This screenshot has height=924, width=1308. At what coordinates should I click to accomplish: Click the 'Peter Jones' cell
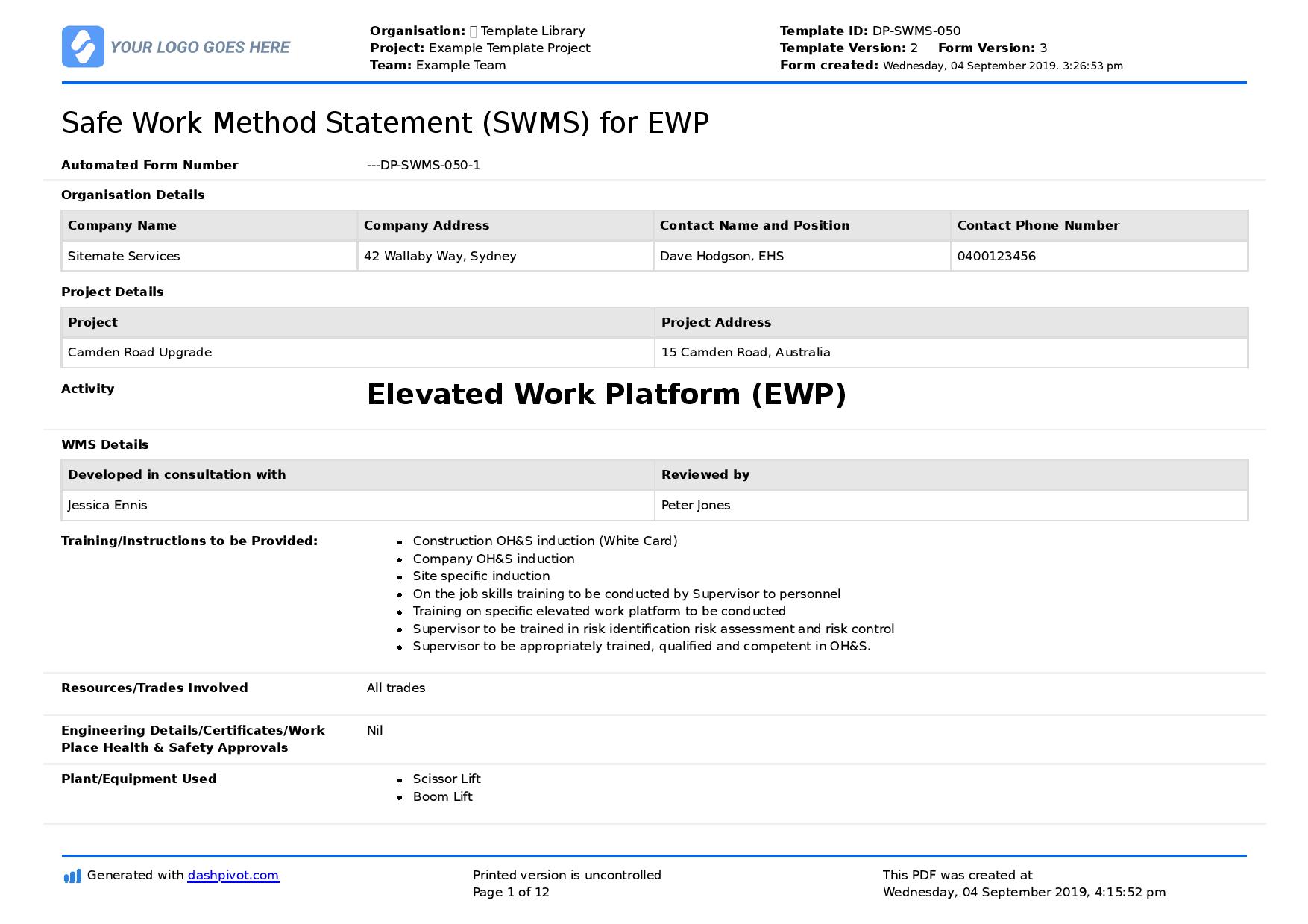952,505
